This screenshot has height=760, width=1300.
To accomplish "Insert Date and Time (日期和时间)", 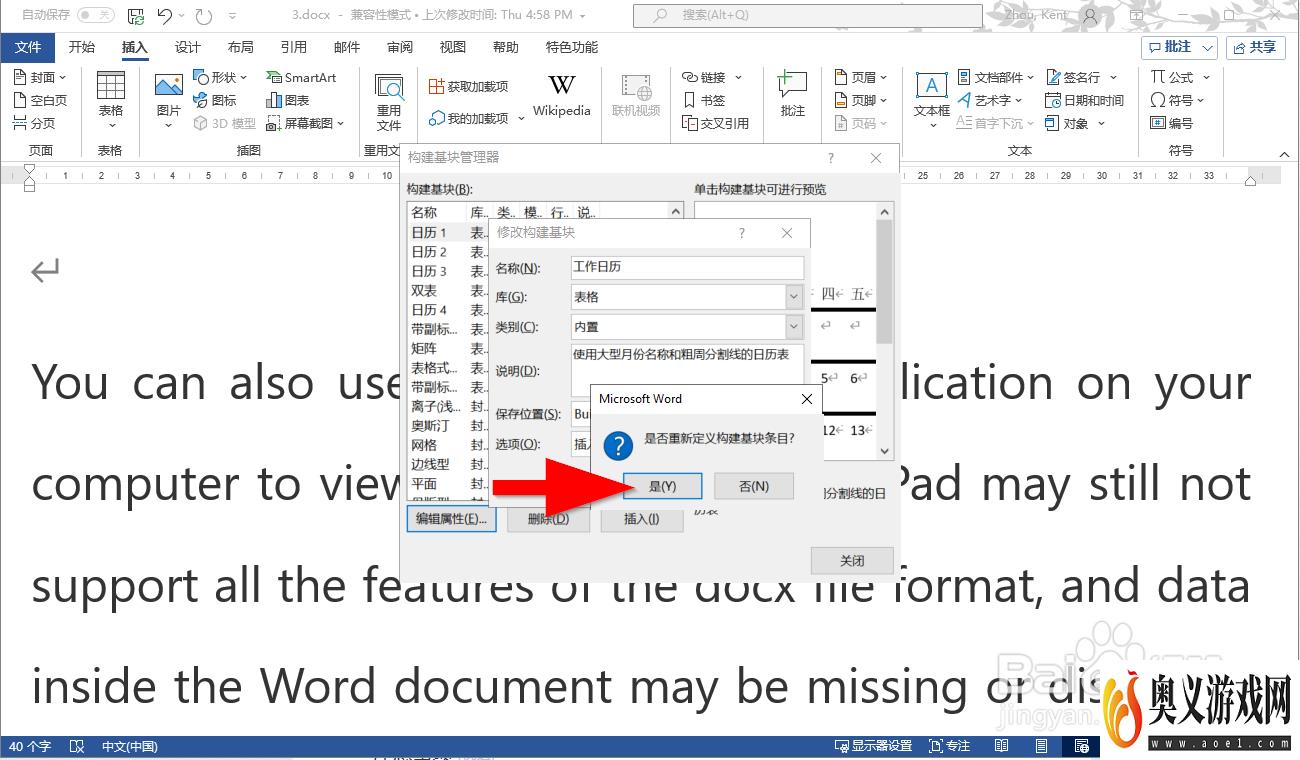I will click(1085, 100).
